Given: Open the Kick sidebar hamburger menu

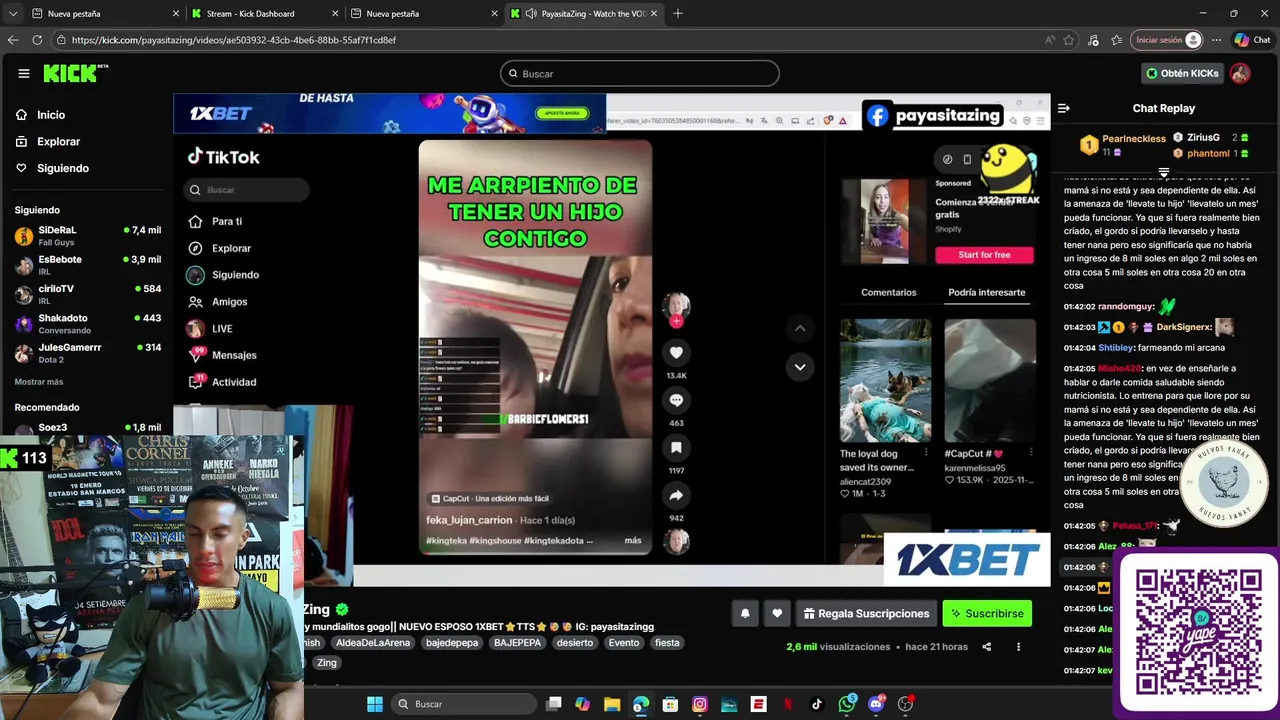Looking at the screenshot, I should pyautogui.click(x=23, y=73).
